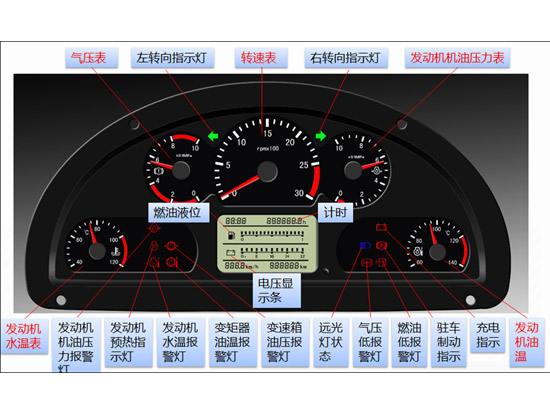The height and width of the screenshot is (413, 550).
Task: Click the fuel level bar on LCD
Action: tap(272, 234)
